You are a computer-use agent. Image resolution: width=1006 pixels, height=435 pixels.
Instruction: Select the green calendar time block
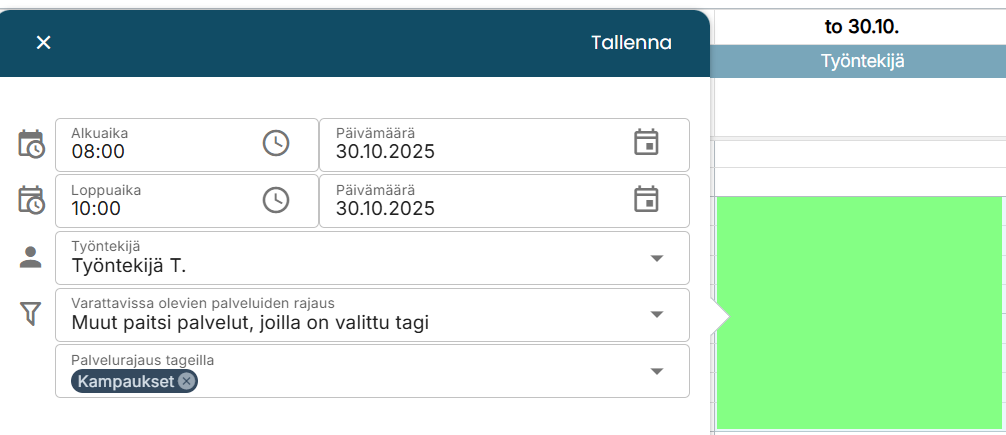click(x=859, y=312)
